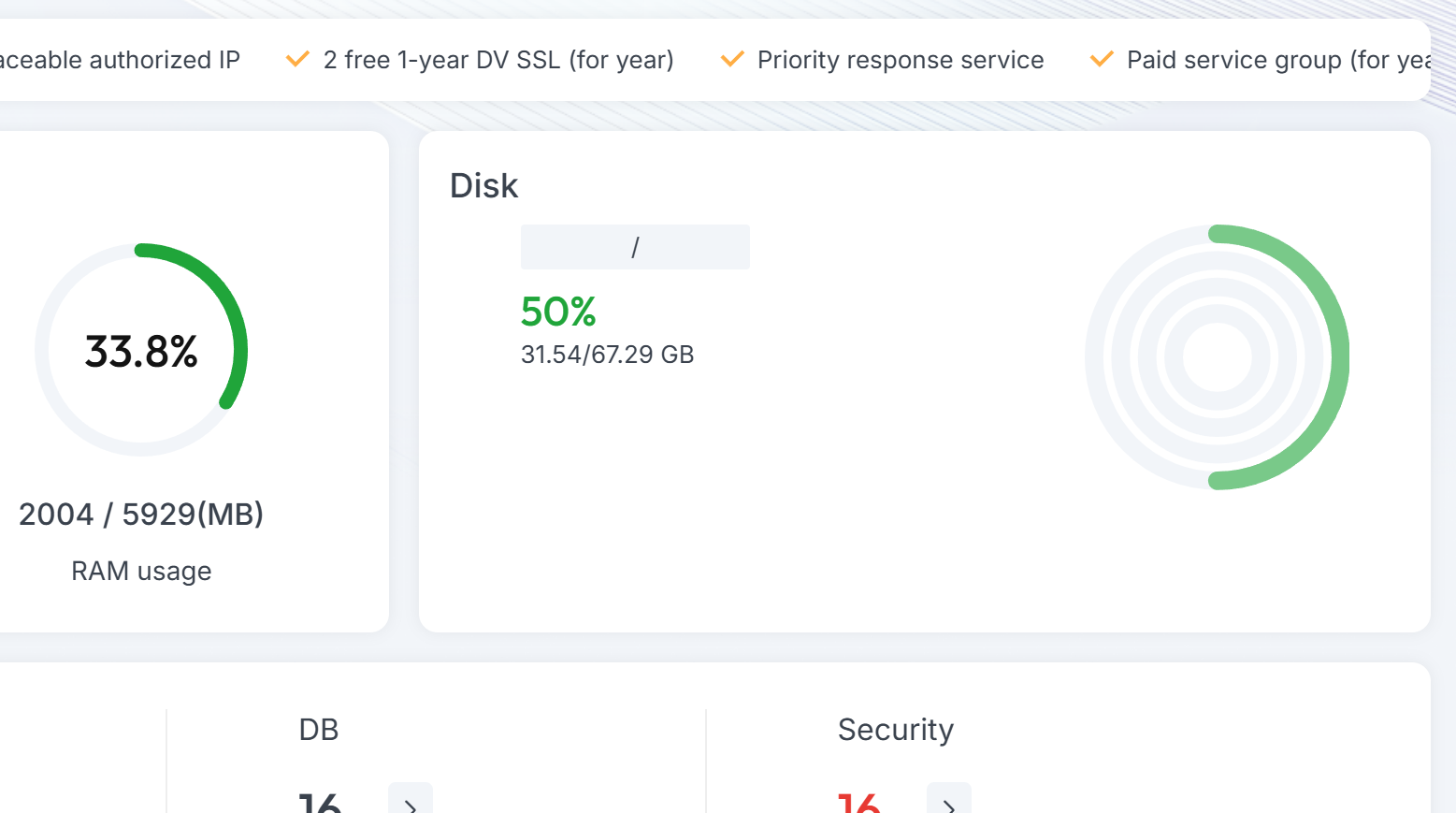Screen dimensions: 1456x813
Task: Click the checkmark before Paid service group
Action: (1102, 60)
